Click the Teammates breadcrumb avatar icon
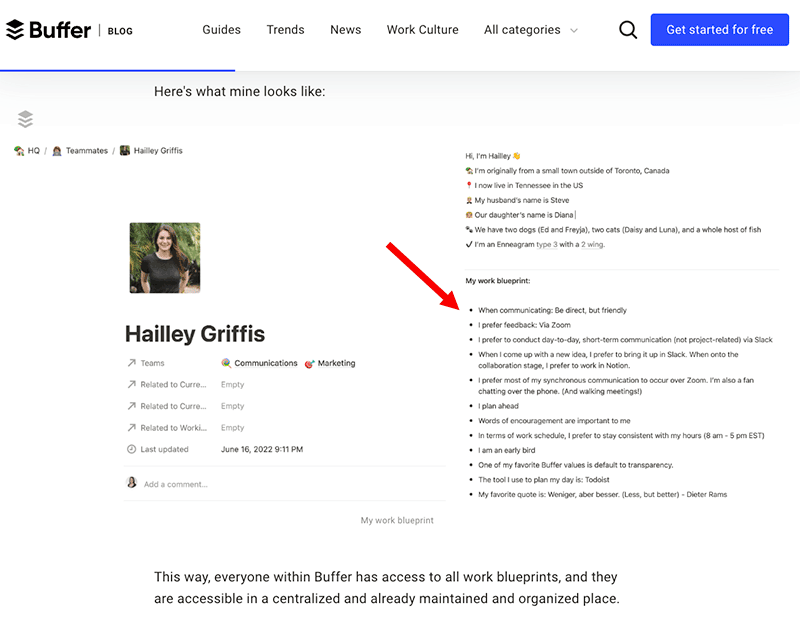Viewport: 800px width, 618px height. (x=57, y=151)
